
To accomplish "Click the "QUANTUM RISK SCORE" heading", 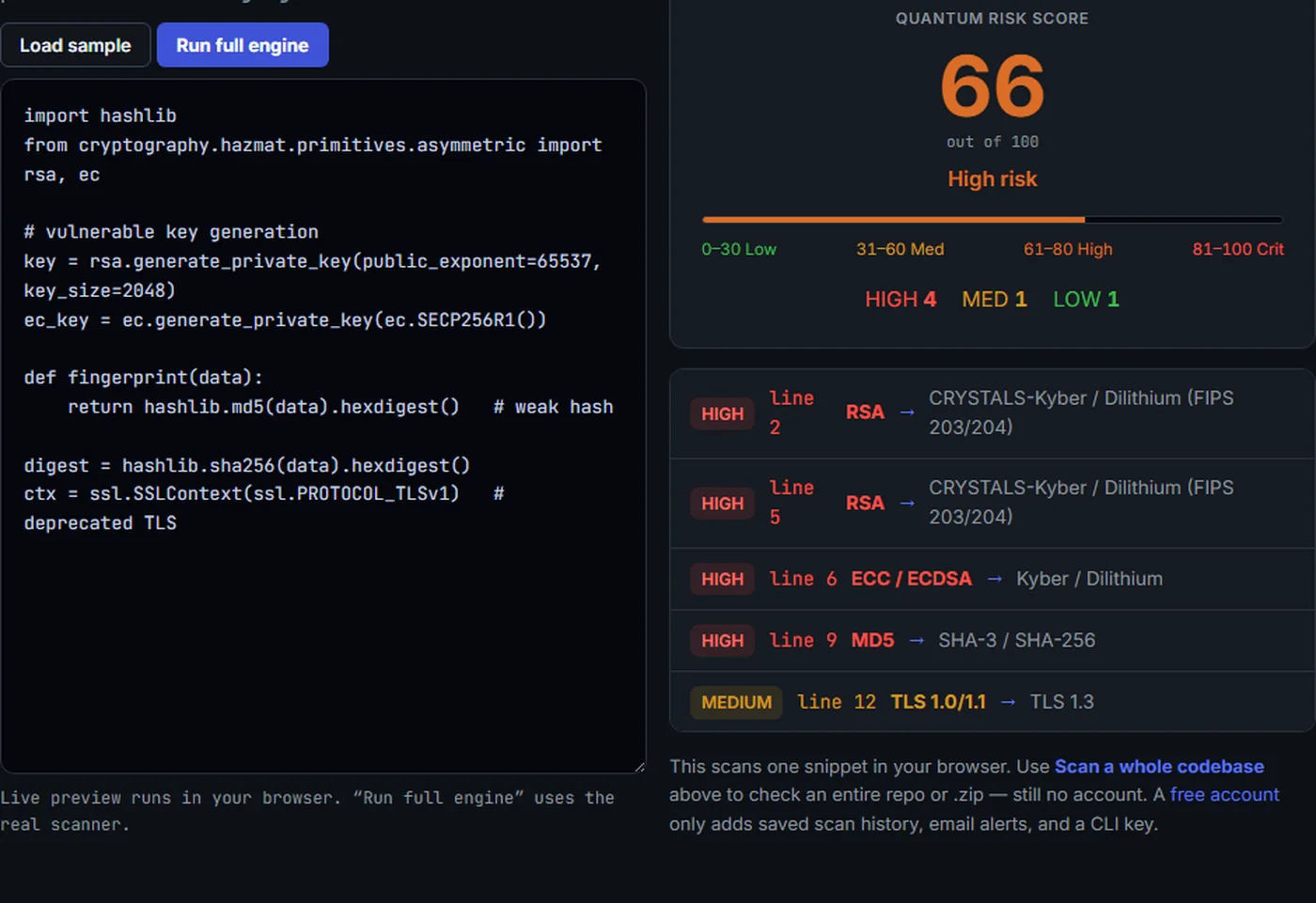I will click(x=992, y=19).
